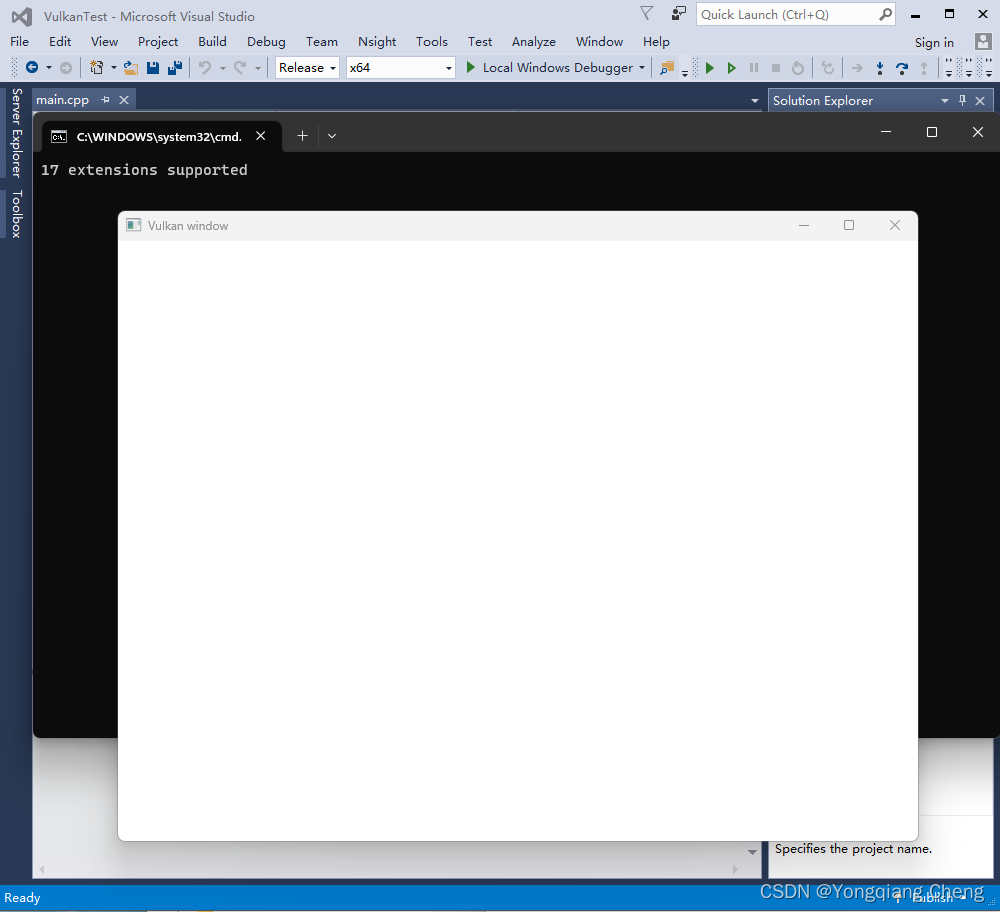The width and height of the screenshot is (1000, 912).
Task: Click the Step Into icon
Action: pos(880,68)
